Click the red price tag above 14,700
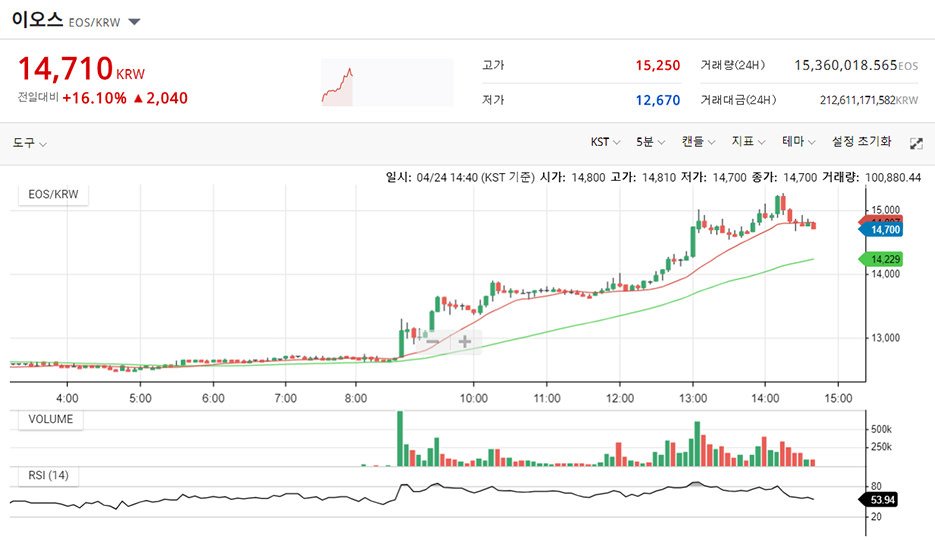The height and width of the screenshot is (540, 935). [885, 220]
